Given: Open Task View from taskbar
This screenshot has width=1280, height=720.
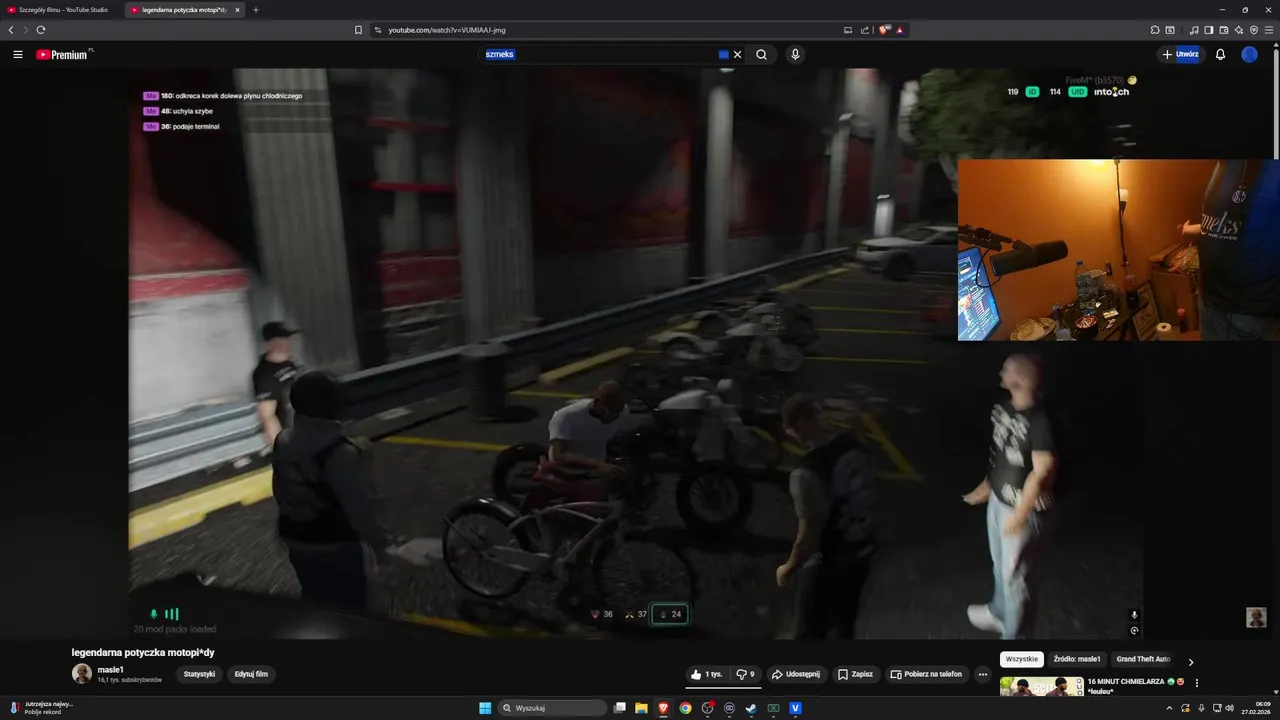Looking at the screenshot, I should pos(620,708).
